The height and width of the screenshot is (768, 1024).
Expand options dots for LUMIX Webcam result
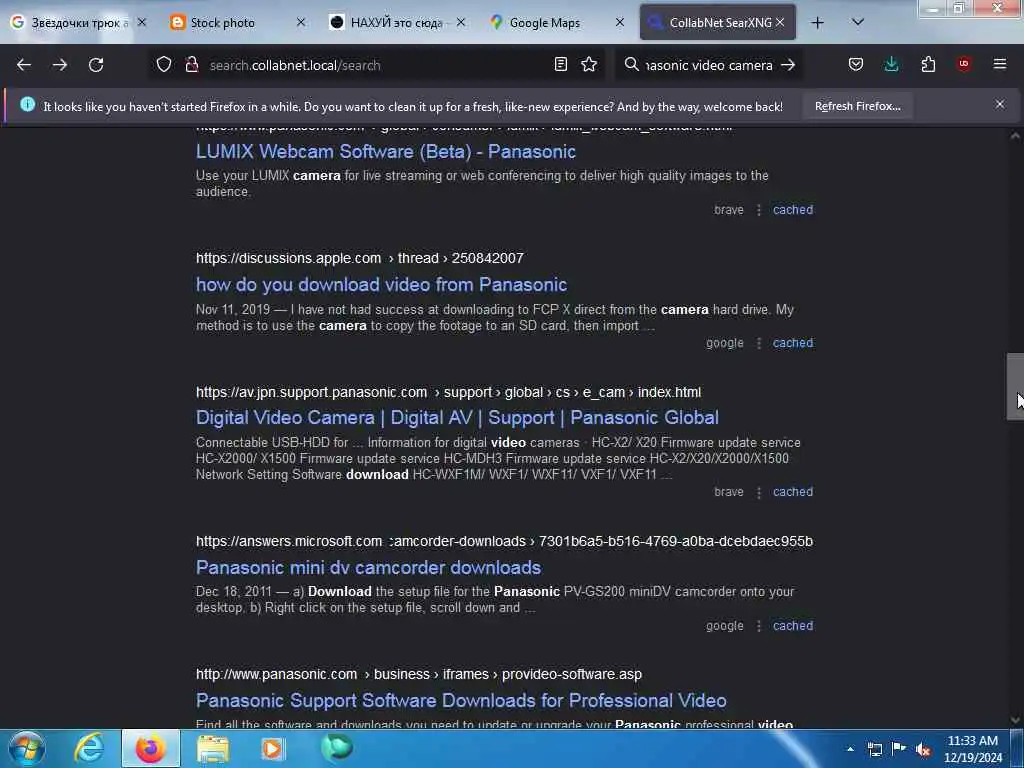758,210
